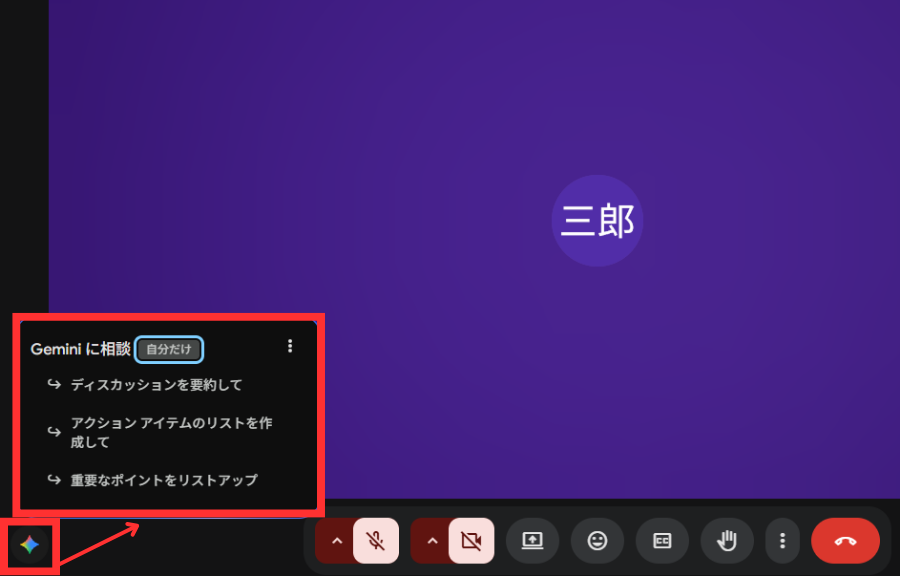Screen dimensions: 900x576
Task: Start presenting your screen
Action: [x=532, y=541]
